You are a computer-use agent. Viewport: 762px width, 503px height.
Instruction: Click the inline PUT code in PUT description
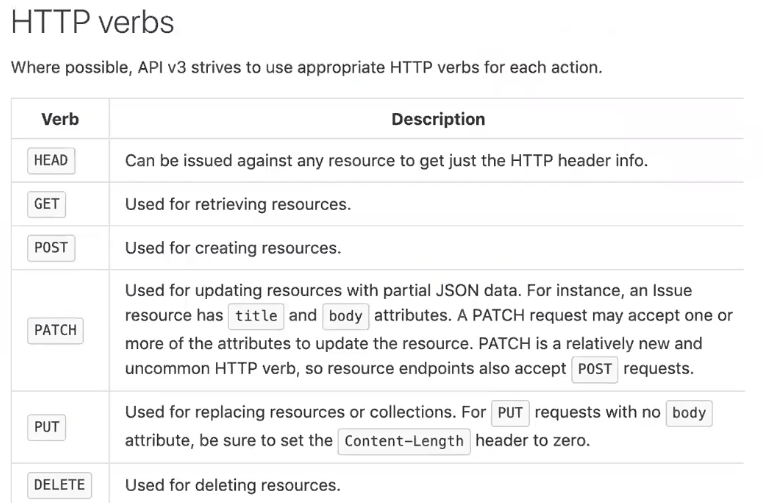508,413
